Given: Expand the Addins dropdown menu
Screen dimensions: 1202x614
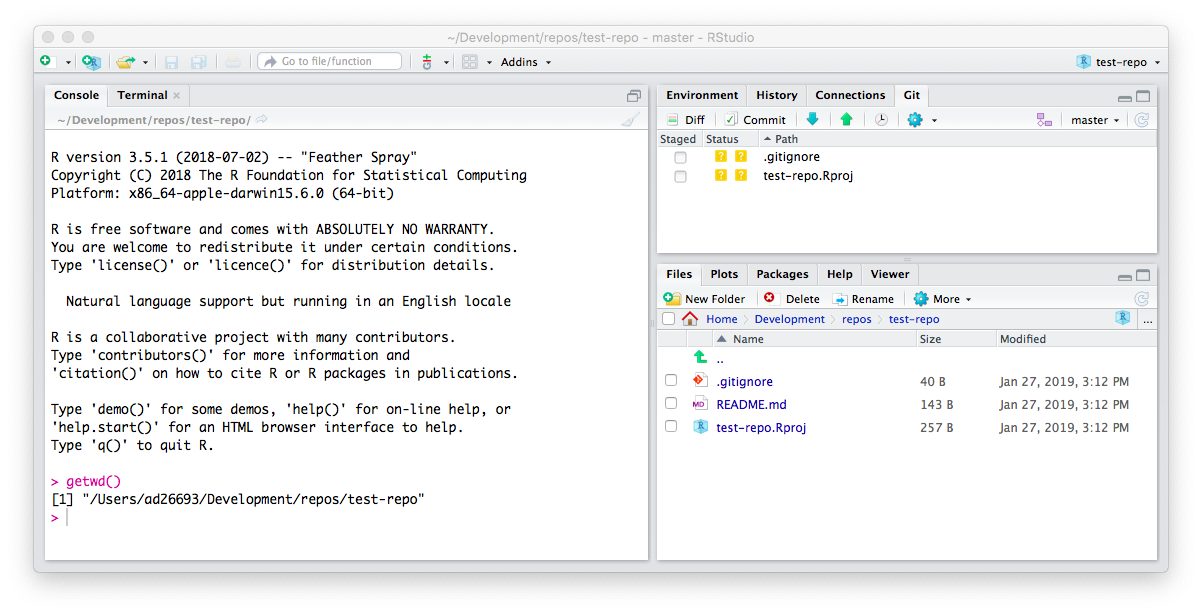Looking at the screenshot, I should pos(525,62).
